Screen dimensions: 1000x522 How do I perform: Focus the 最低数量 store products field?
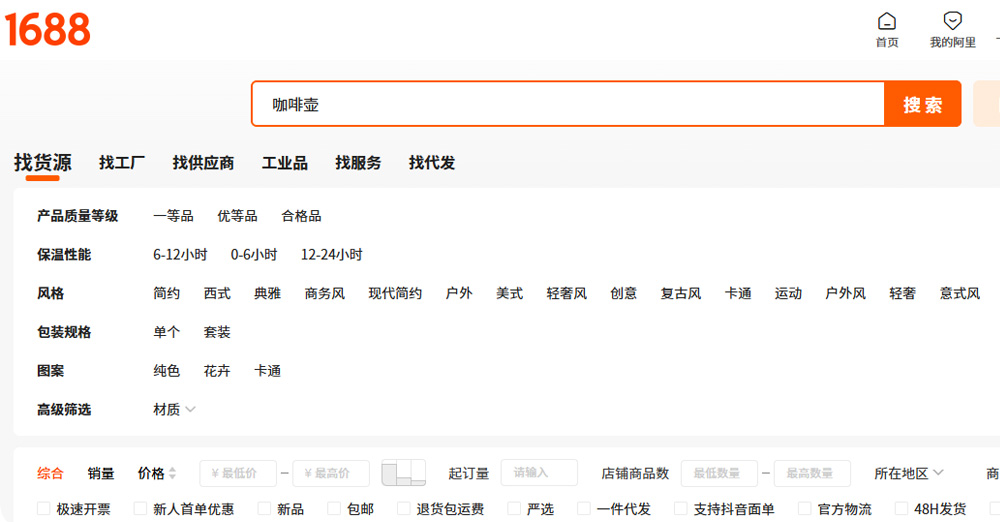click(719, 473)
